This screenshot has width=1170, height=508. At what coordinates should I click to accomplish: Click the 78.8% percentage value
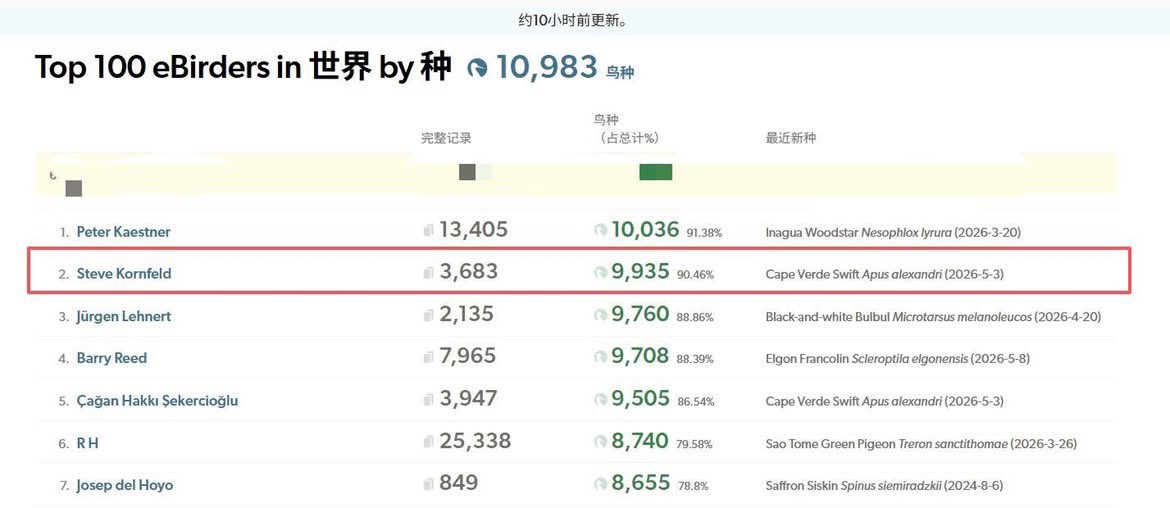(x=693, y=487)
